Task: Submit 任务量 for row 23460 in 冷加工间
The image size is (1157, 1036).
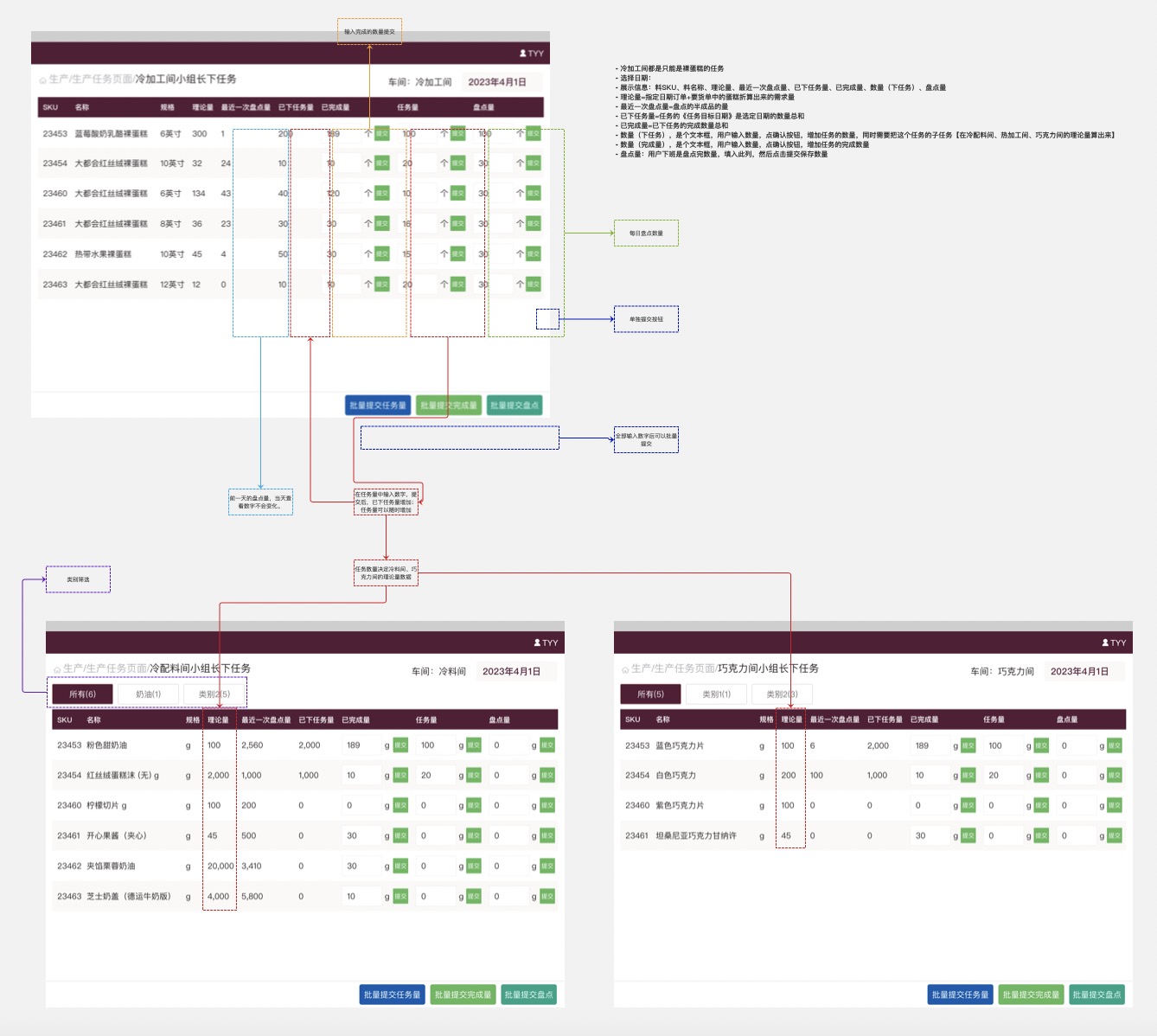Action: [457, 193]
